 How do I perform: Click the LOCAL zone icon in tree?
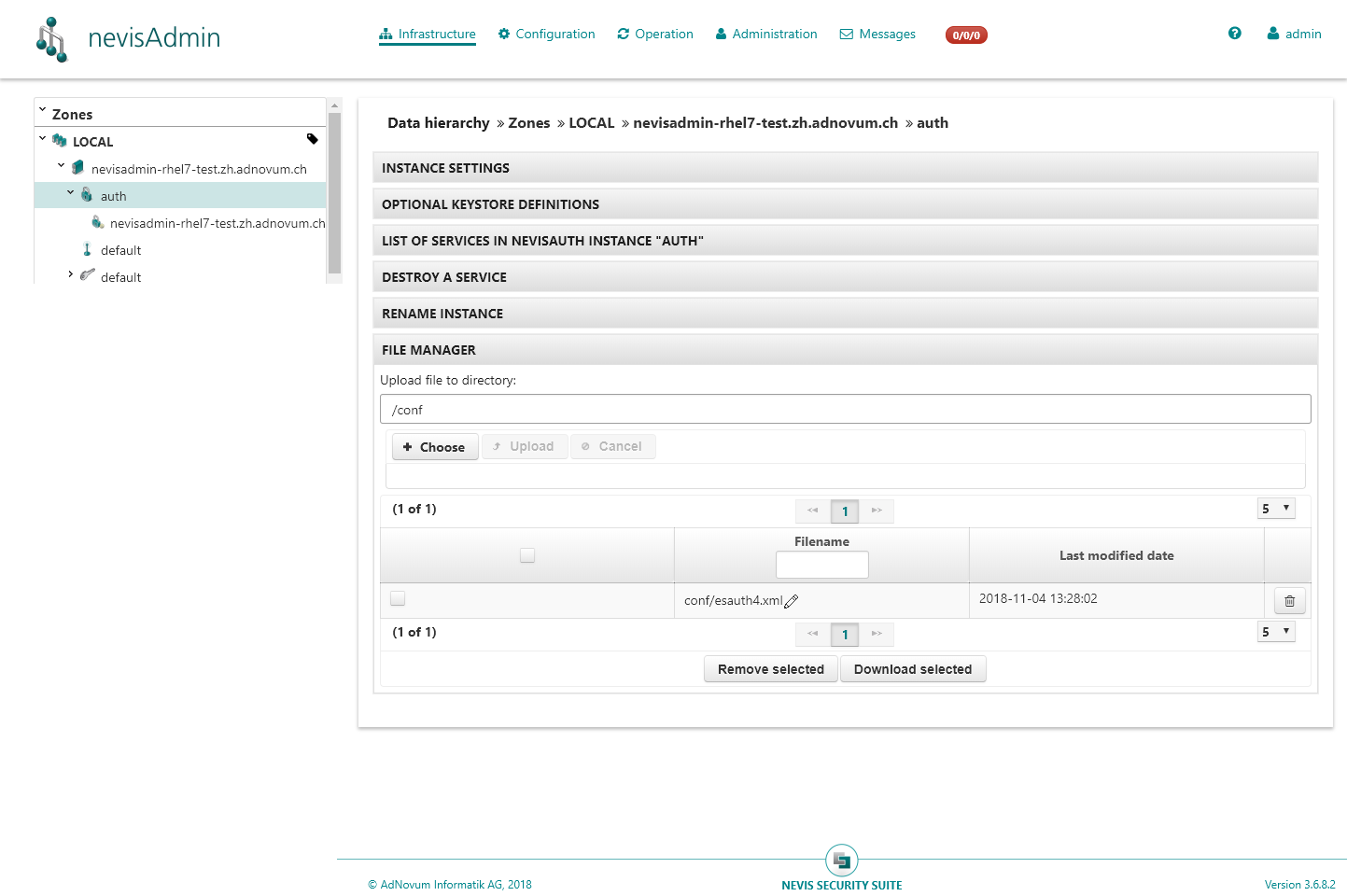point(60,141)
